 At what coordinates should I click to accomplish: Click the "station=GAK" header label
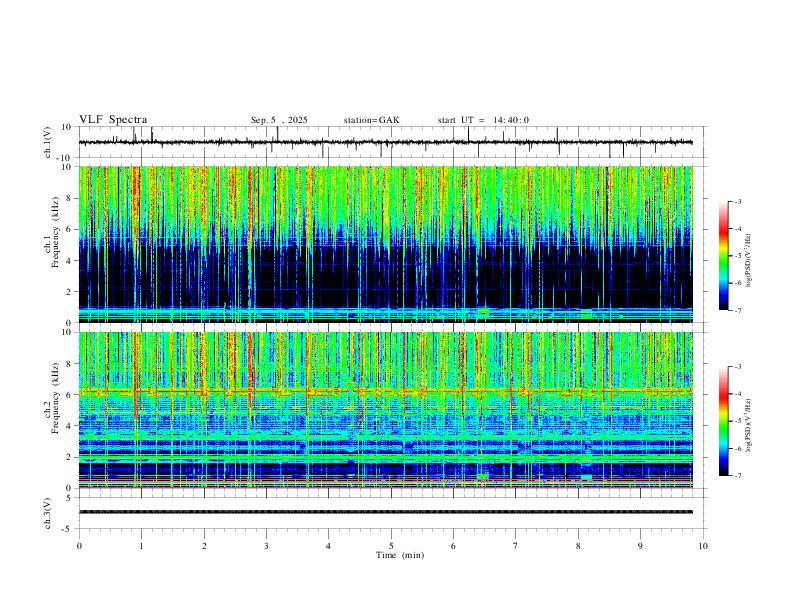tap(371, 120)
